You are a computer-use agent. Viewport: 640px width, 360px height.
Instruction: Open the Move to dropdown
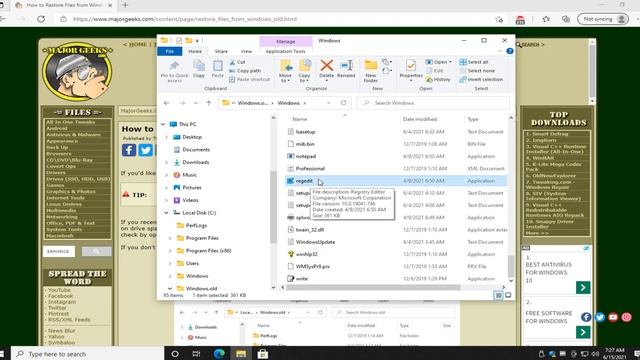[285, 71]
